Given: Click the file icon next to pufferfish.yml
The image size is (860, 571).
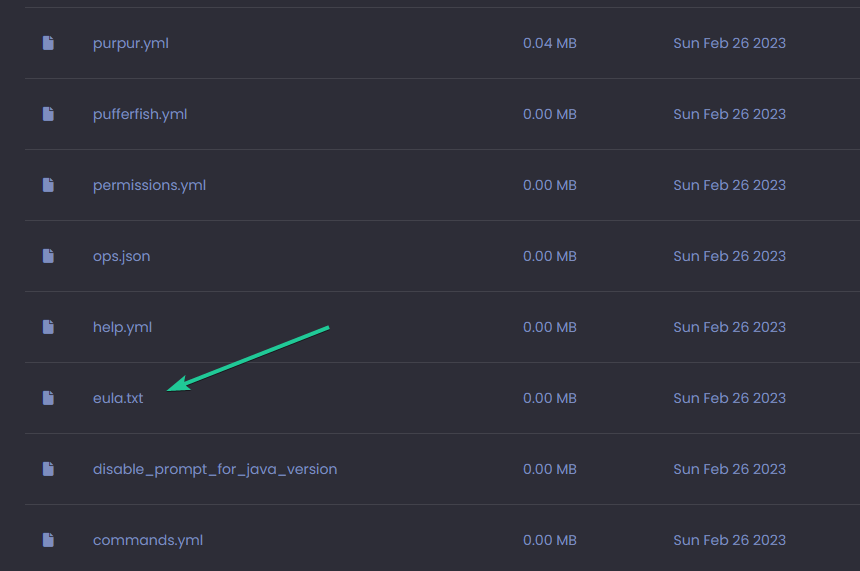Looking at the screenshot, I should point(48,114).
